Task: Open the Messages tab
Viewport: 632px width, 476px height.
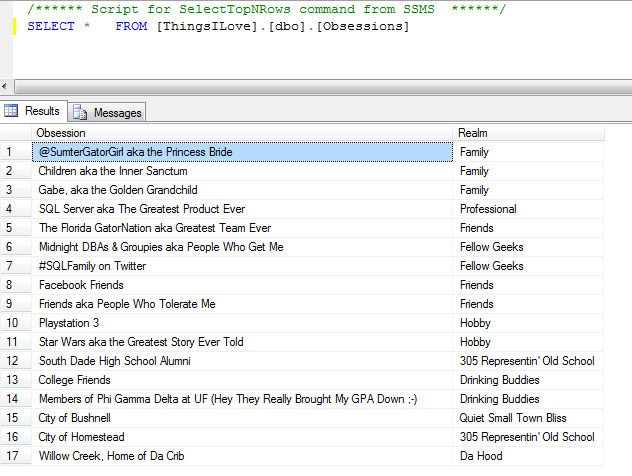Action: [117, 113]
